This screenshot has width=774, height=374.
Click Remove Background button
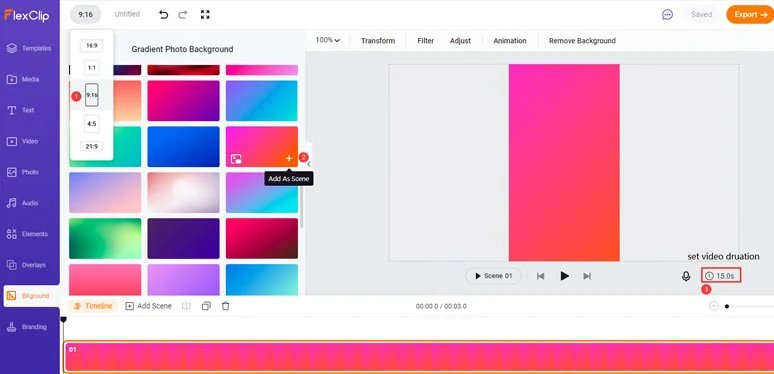coord(582,41)
